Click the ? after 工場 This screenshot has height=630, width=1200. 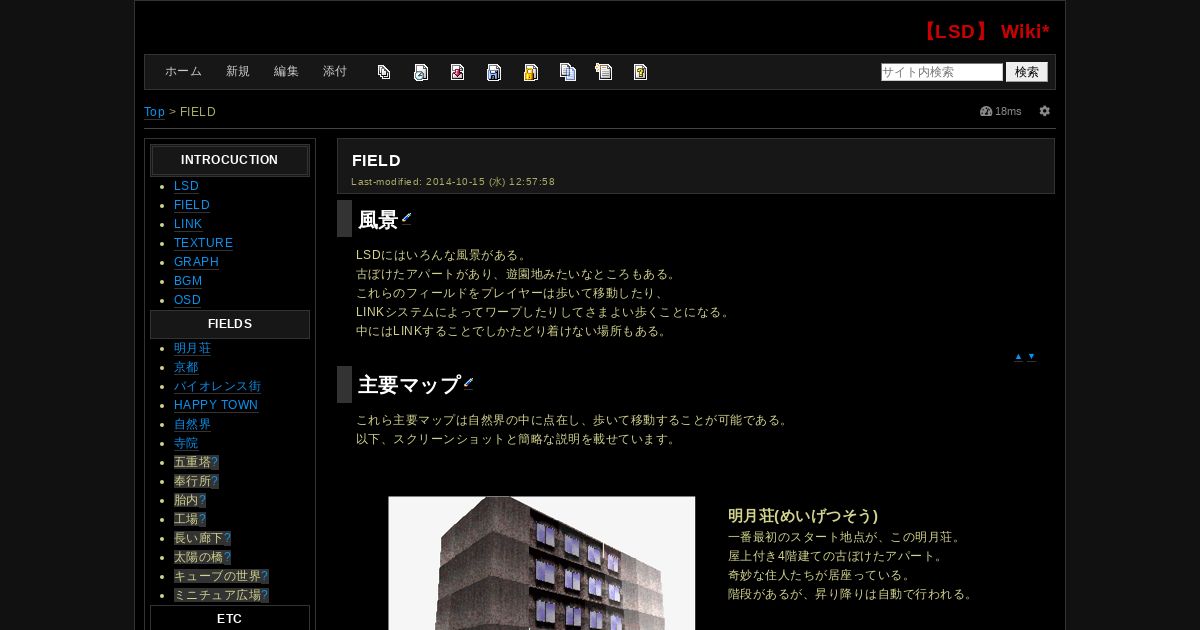(x=202, y=519)
